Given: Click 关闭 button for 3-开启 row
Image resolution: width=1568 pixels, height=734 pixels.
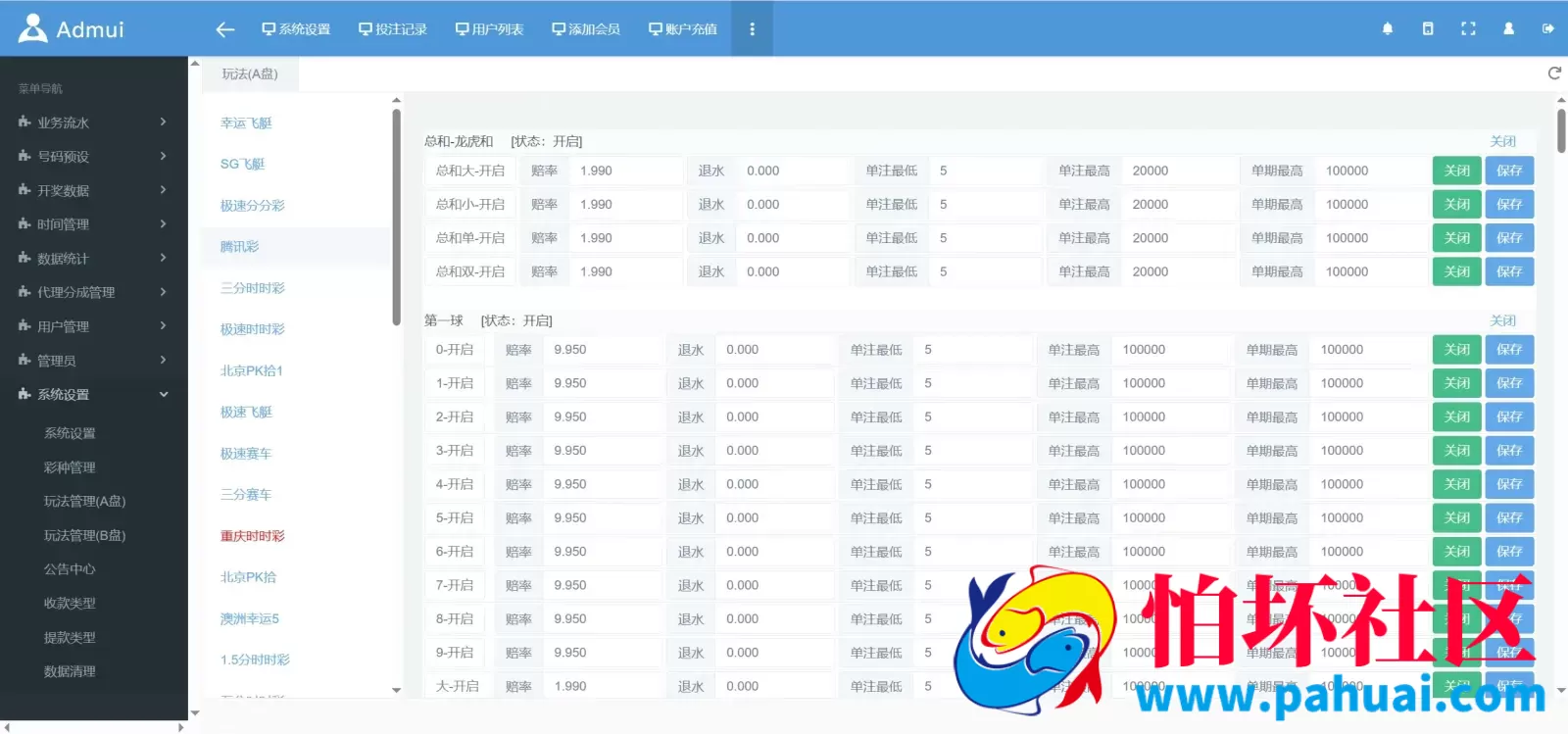Looking at the screenshot, I should pyautogui.click(x=1457, y=451).
